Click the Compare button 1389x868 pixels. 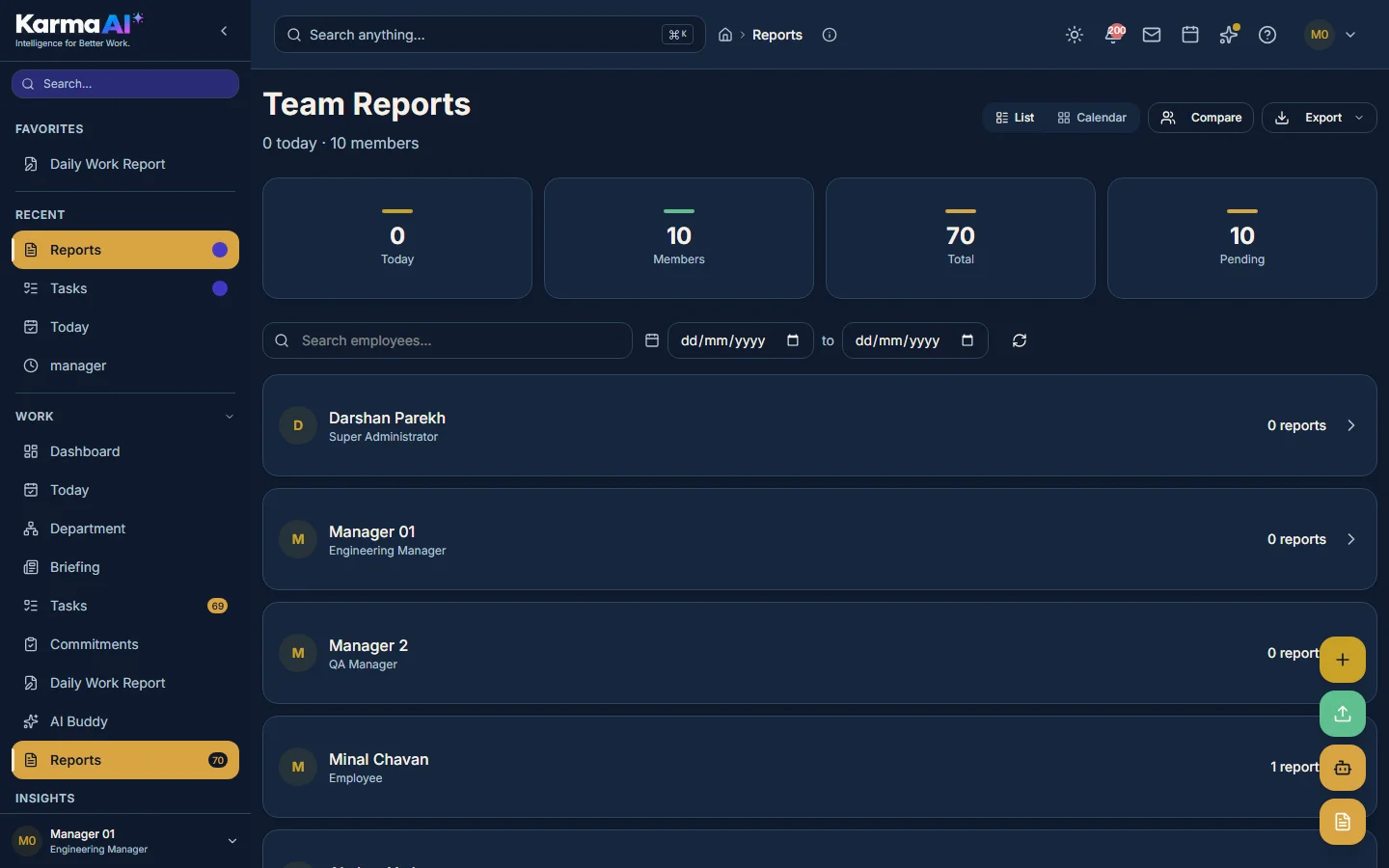tap(1201, 118)
